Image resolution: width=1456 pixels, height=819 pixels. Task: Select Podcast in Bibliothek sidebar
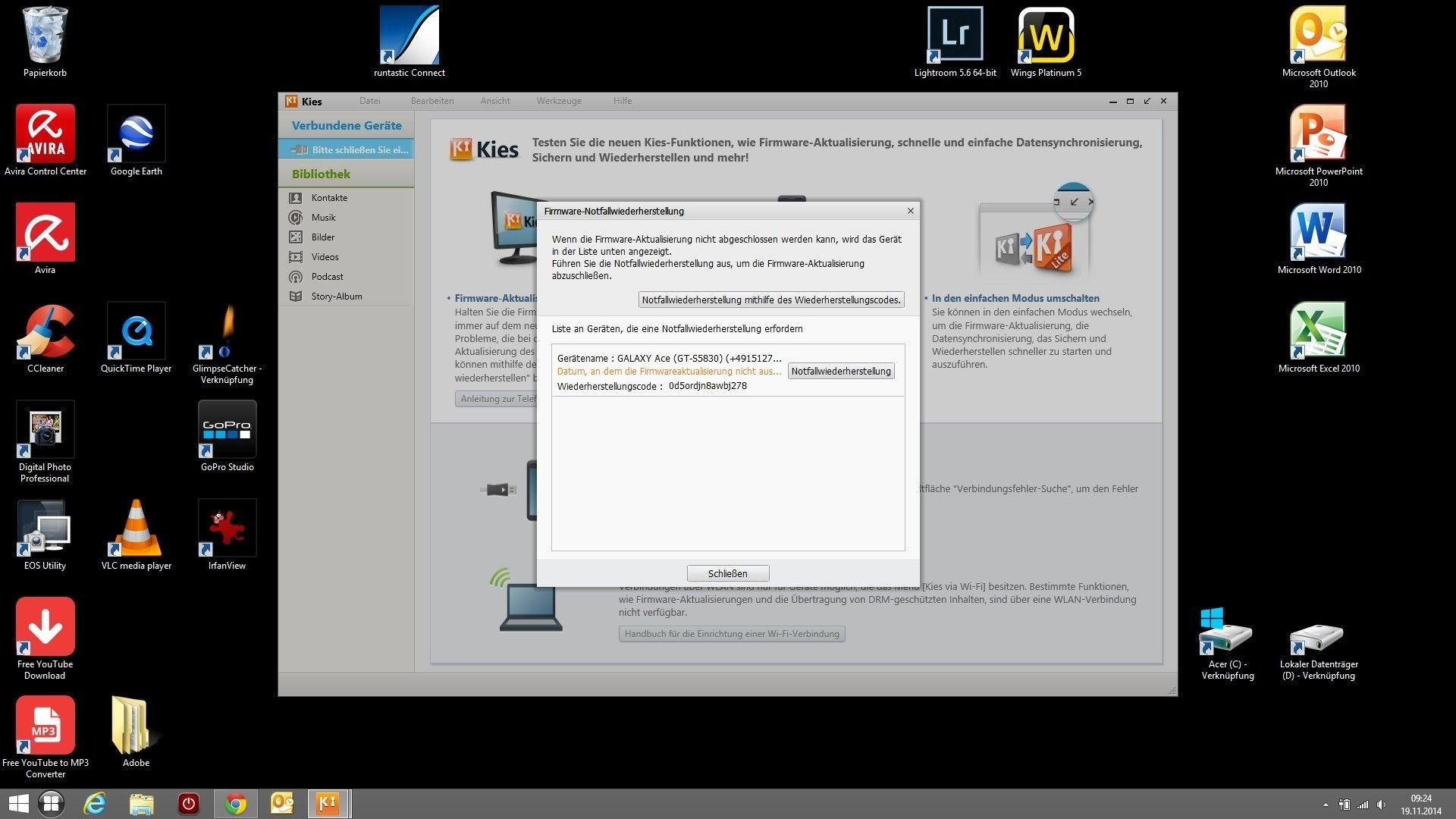pyautogui.click(x=347, y=277)
